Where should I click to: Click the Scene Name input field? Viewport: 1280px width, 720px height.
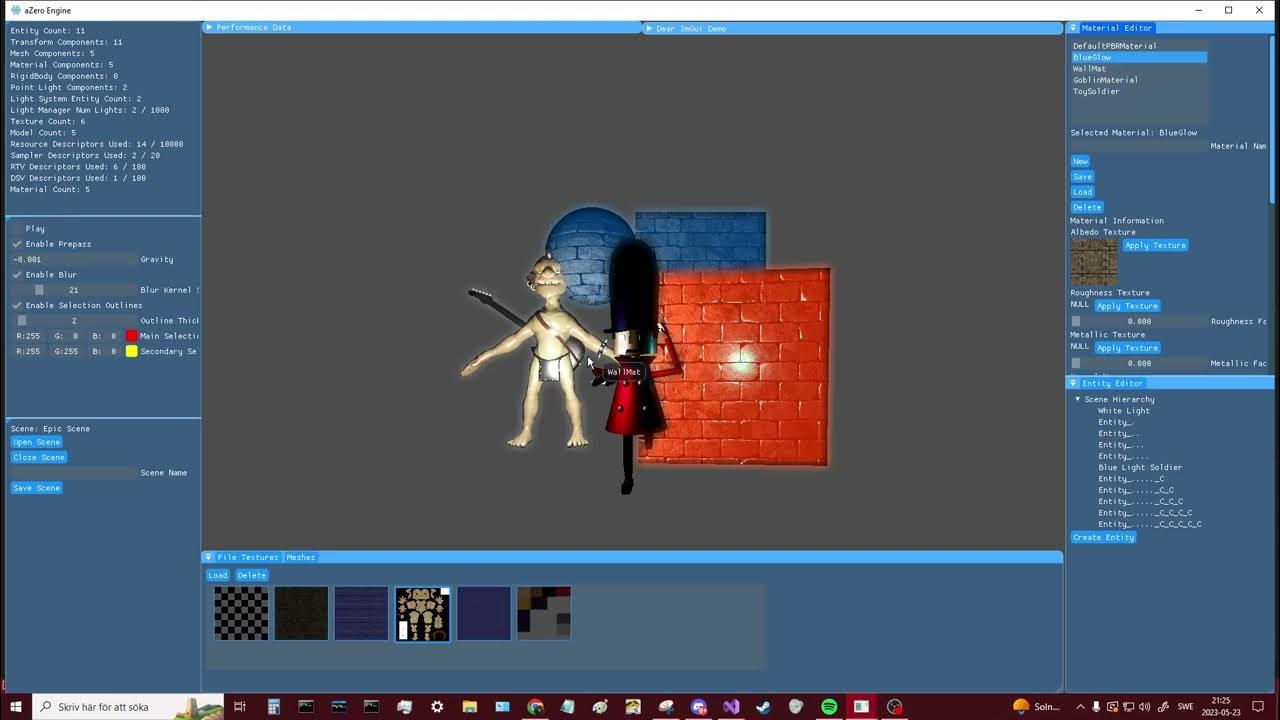pos(74,473)
